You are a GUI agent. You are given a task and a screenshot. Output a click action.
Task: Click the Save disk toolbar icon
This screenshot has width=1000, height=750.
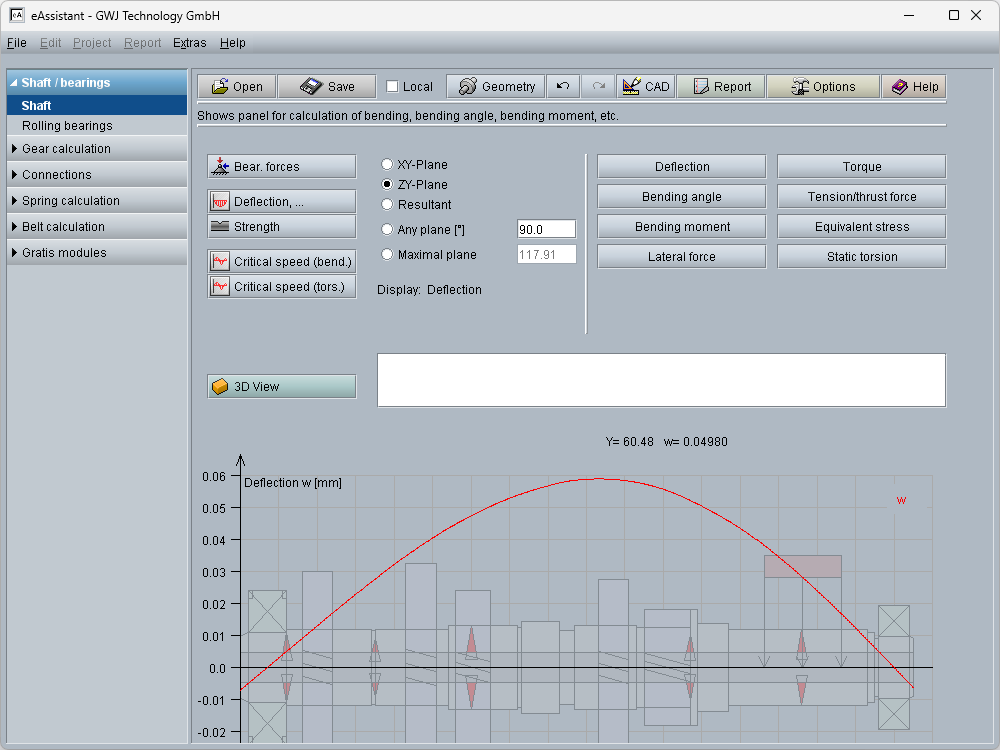click(311, 87)
